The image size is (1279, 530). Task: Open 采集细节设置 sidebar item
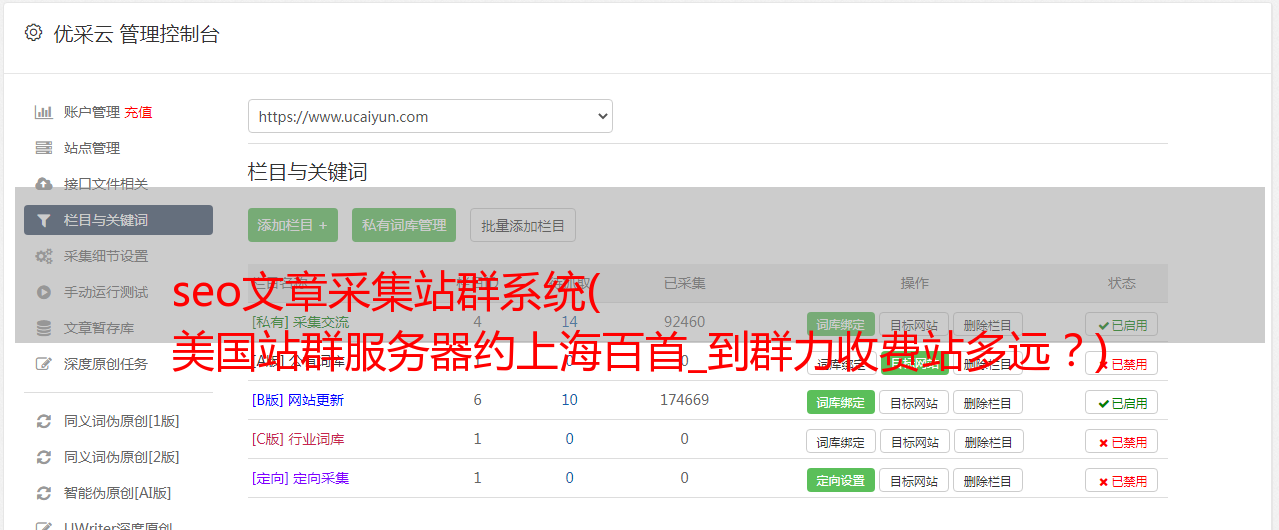click(106, 256)
